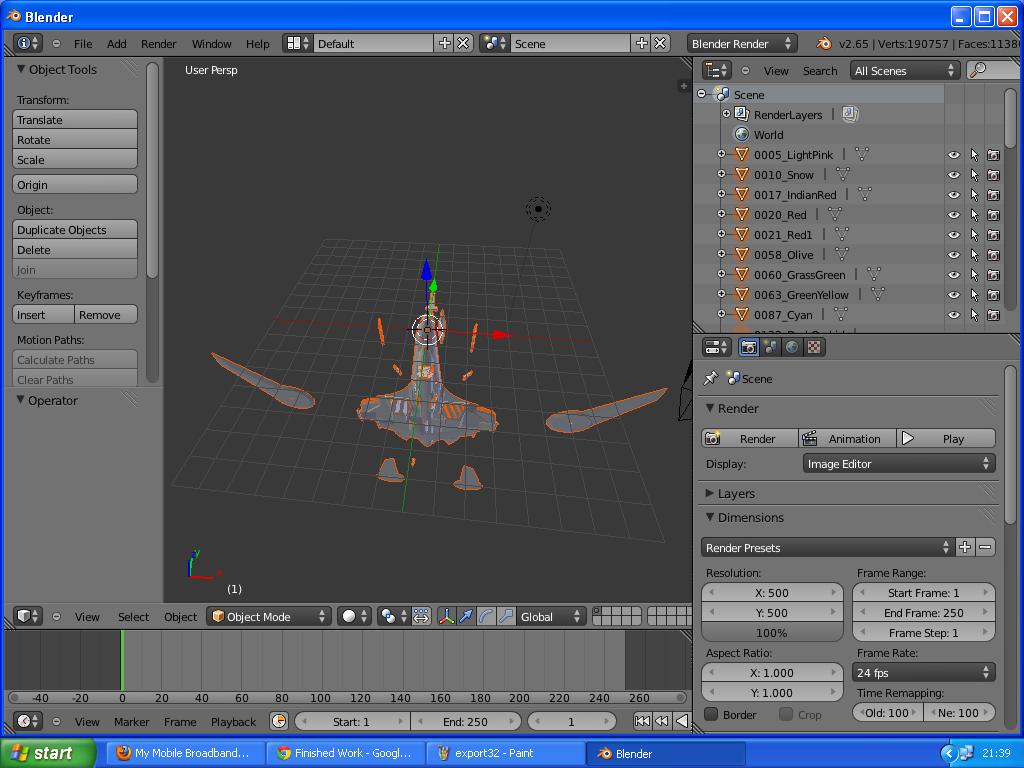This screenshot has height=768, width=1024.
Task: Pin the Scene properties context
Action: tap(711, 378)
